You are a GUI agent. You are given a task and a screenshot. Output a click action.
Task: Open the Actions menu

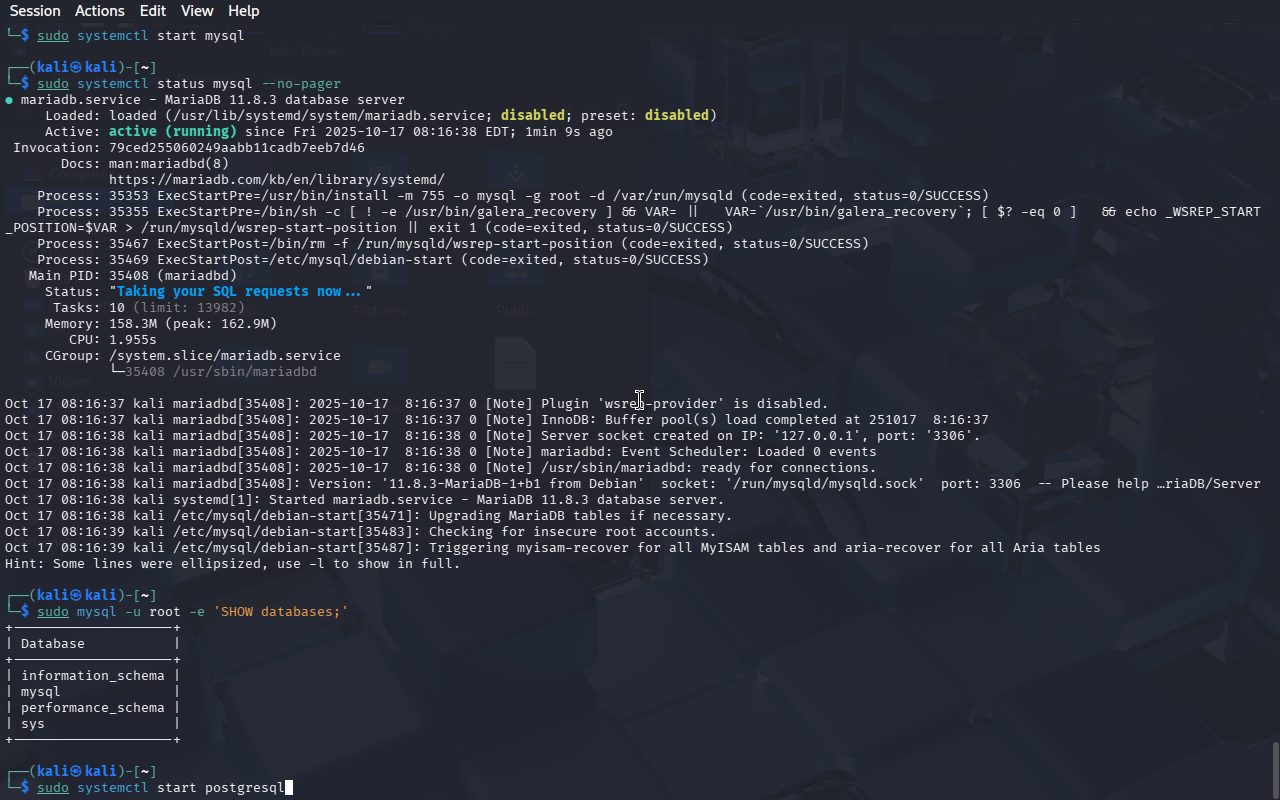point(100,11)
